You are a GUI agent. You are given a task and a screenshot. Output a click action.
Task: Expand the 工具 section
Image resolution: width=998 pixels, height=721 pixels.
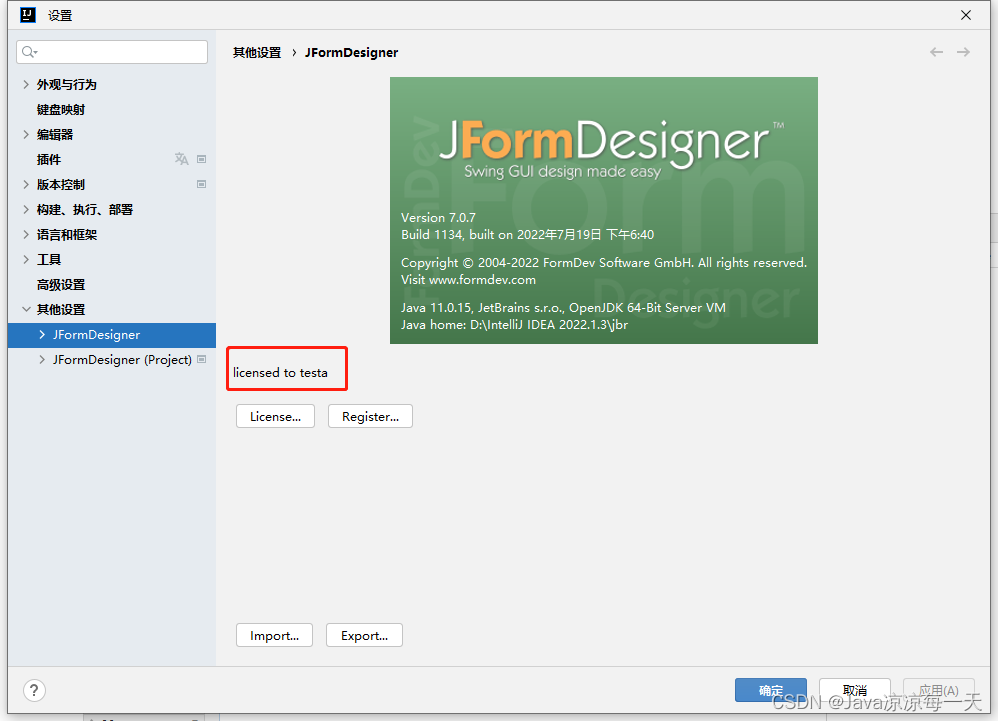(26, 259)
